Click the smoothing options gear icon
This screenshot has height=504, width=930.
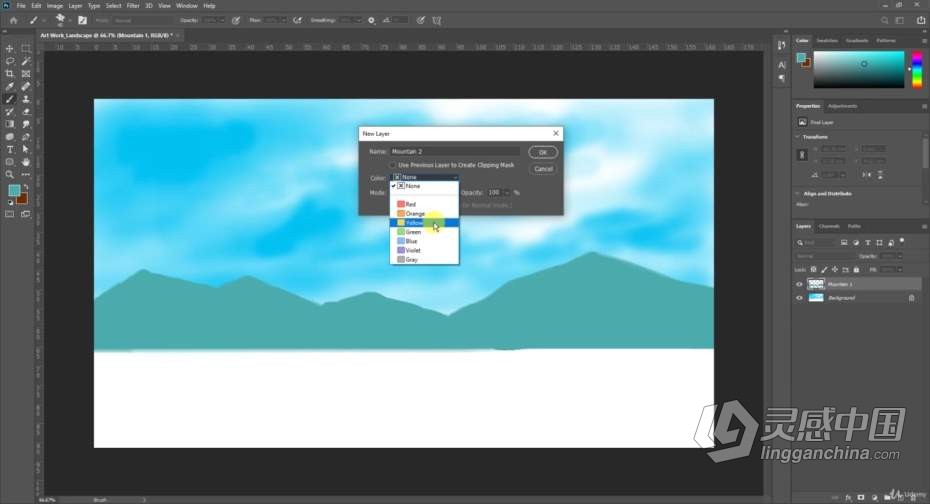click(x=371, y=20)
